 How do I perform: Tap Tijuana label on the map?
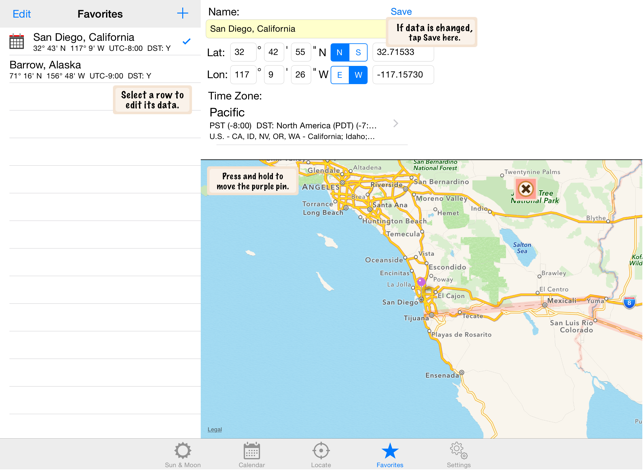(x=416, y=318)
